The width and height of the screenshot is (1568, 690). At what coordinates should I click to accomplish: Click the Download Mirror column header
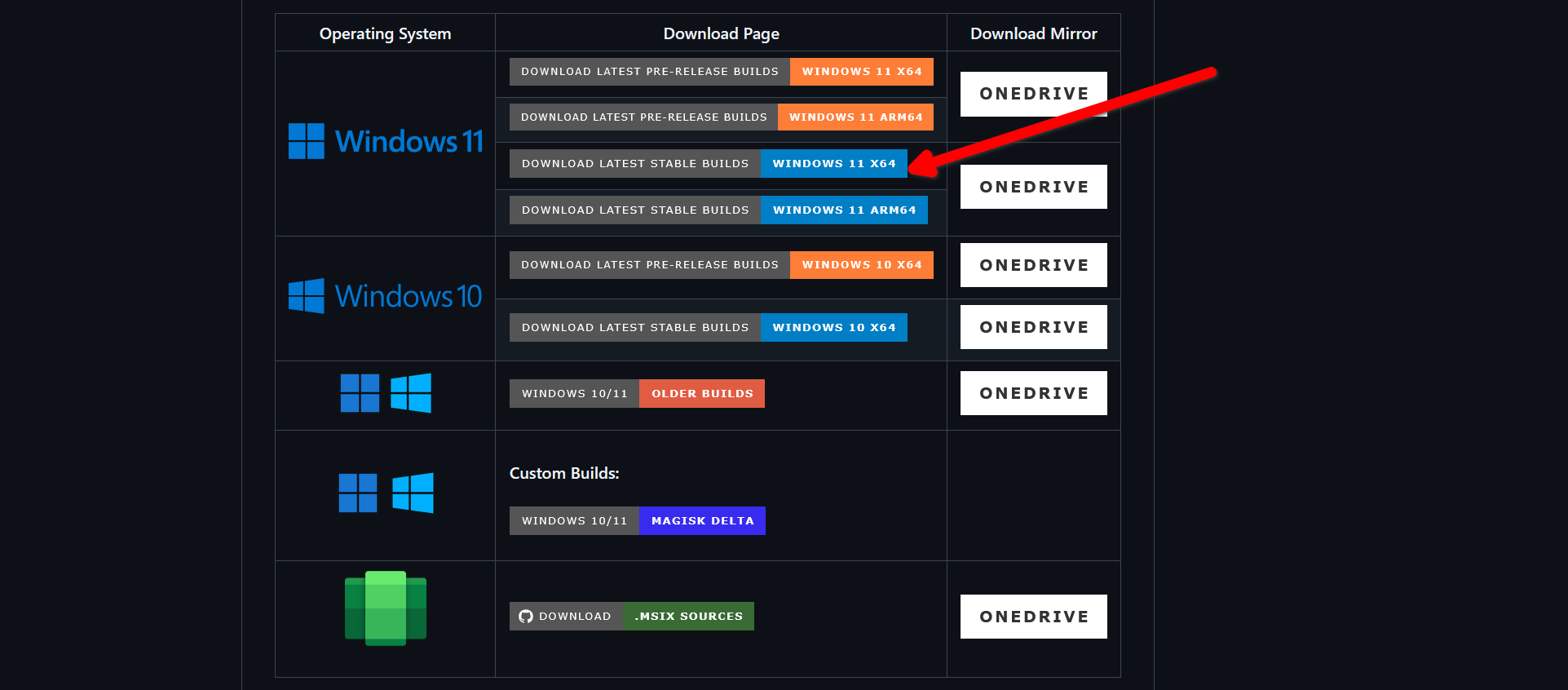(1034, 33)
